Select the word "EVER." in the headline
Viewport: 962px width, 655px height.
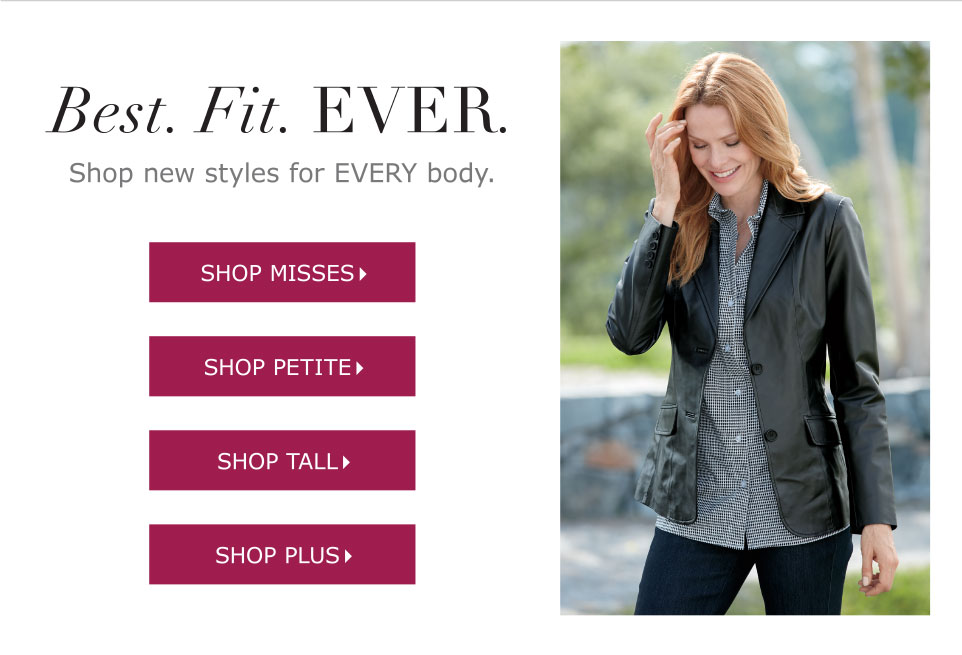pos(408,113)
